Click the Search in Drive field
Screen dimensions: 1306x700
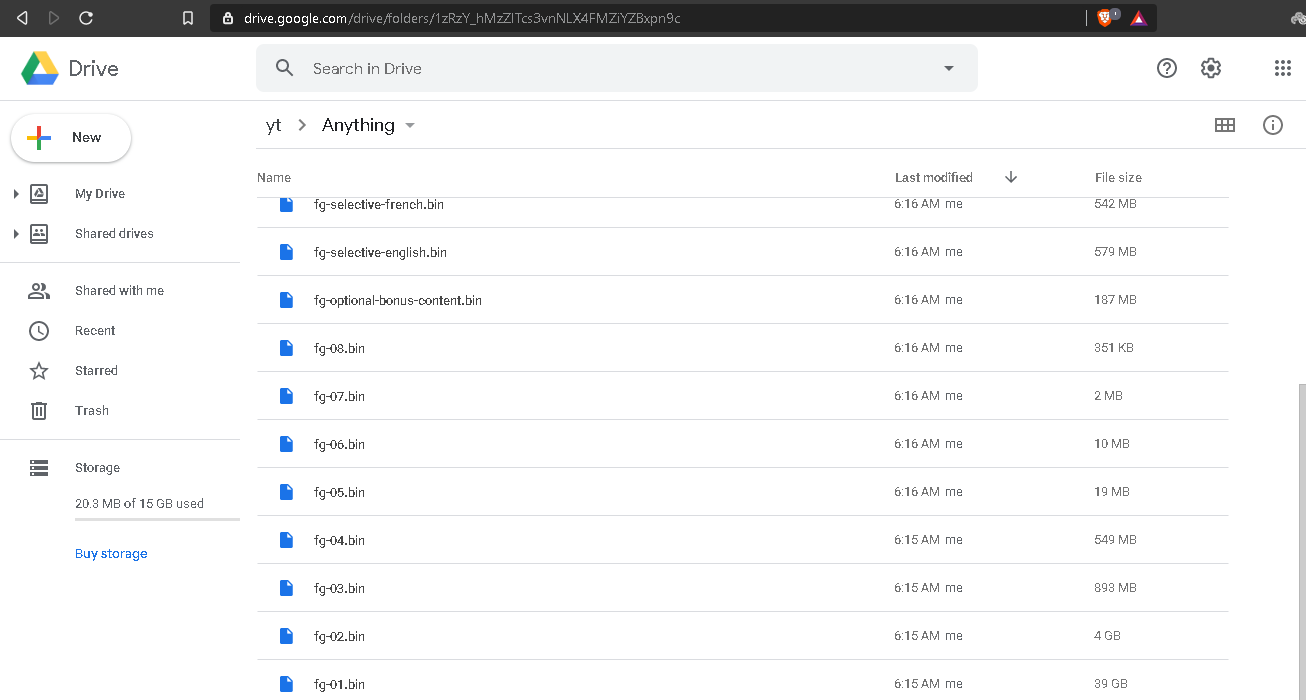[x=600, y=68]
